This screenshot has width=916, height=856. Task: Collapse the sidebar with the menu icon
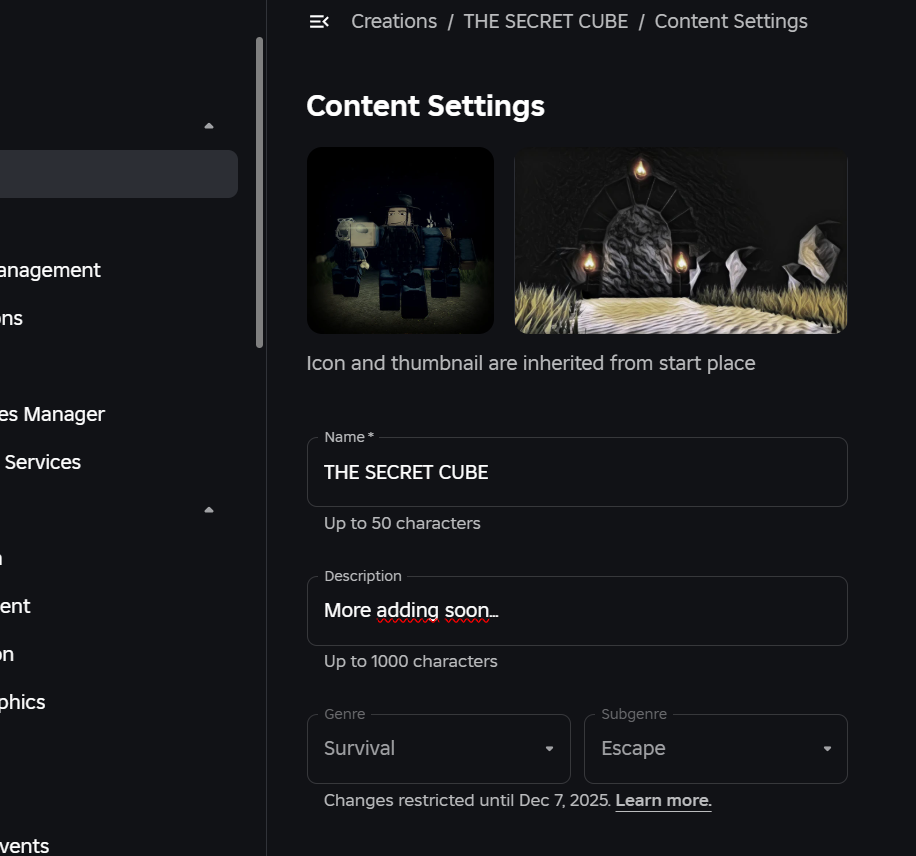319,22
